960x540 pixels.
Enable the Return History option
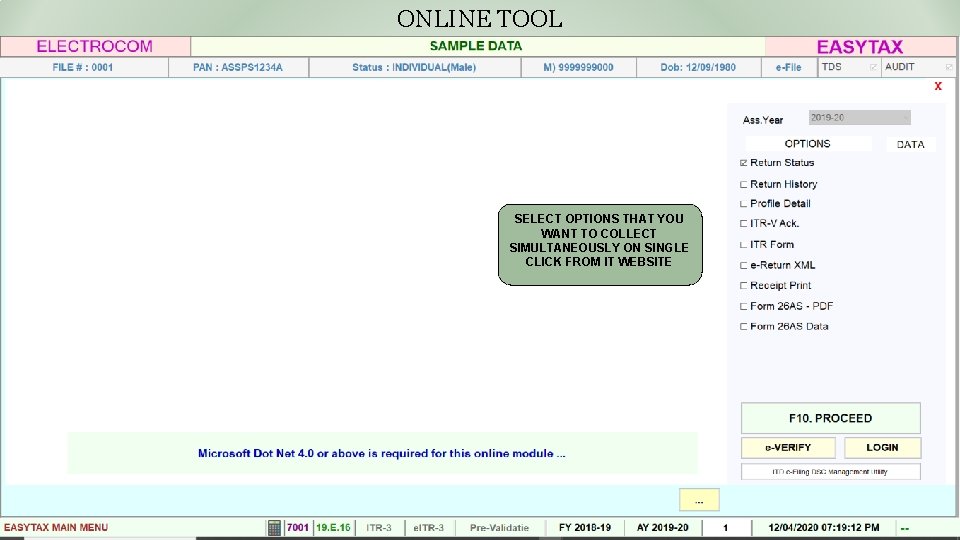coord(743,184)
